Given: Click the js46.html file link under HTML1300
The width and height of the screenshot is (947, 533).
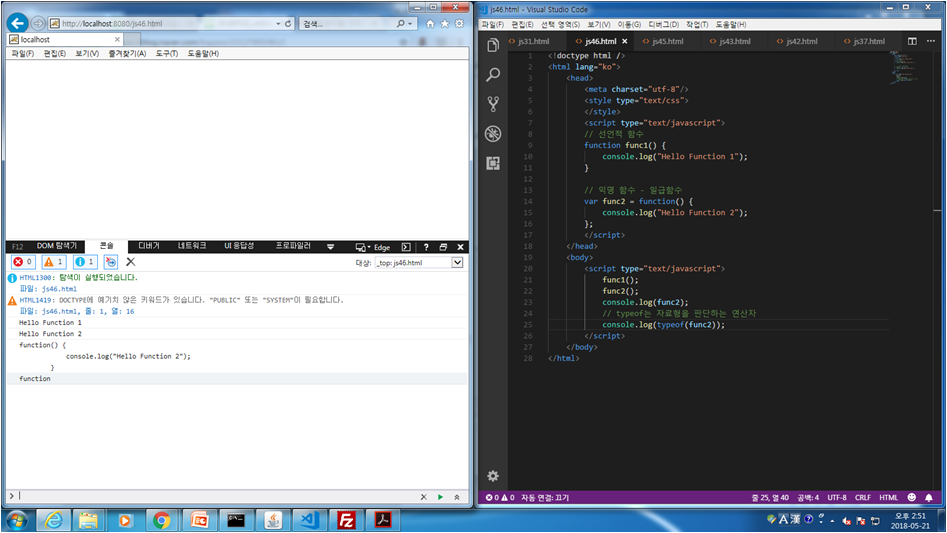Looking at the screenshot, I should (x=59, y=289).
